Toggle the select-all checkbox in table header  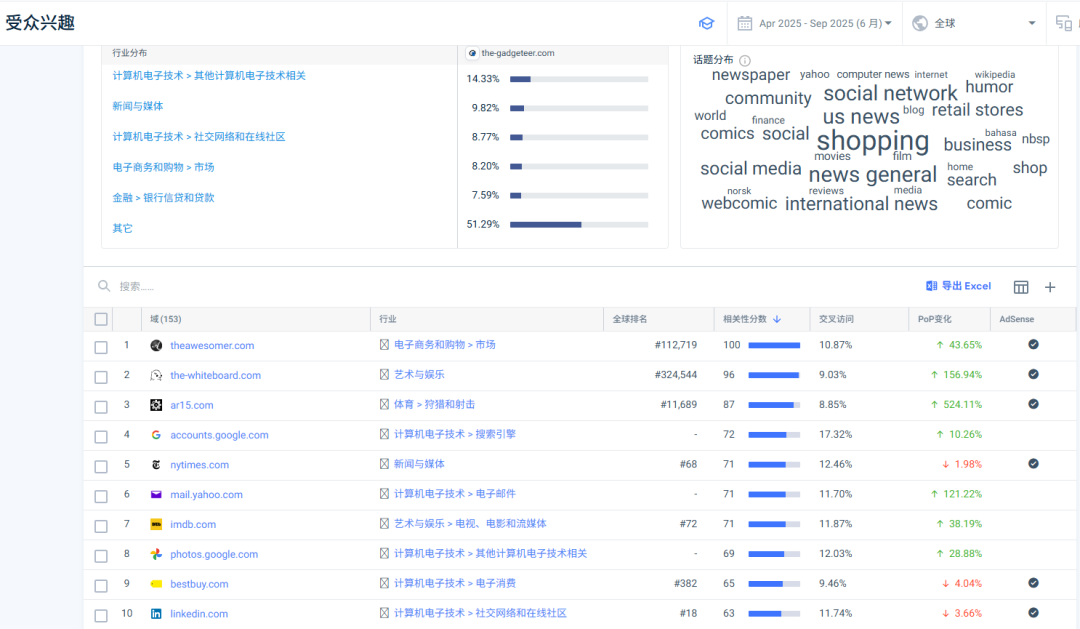pyautogui.click(x=101, y=319)
